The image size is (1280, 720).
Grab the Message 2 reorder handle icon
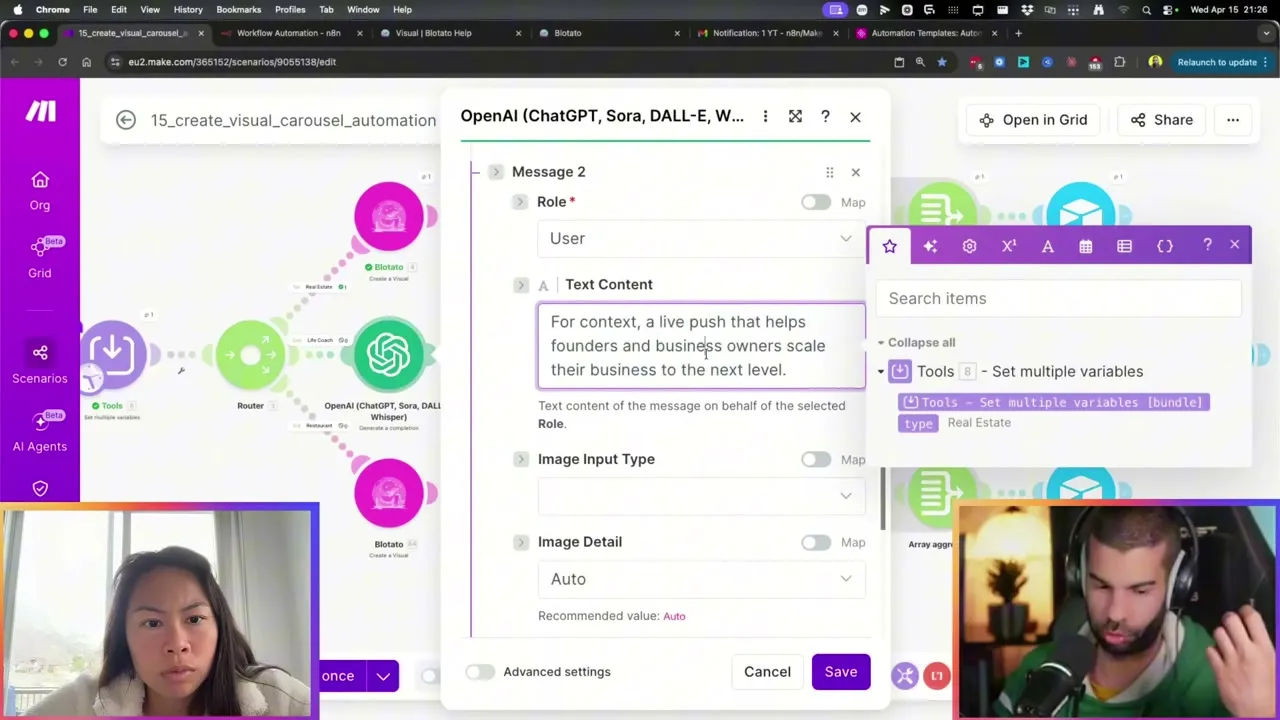(x=829, y=172)
